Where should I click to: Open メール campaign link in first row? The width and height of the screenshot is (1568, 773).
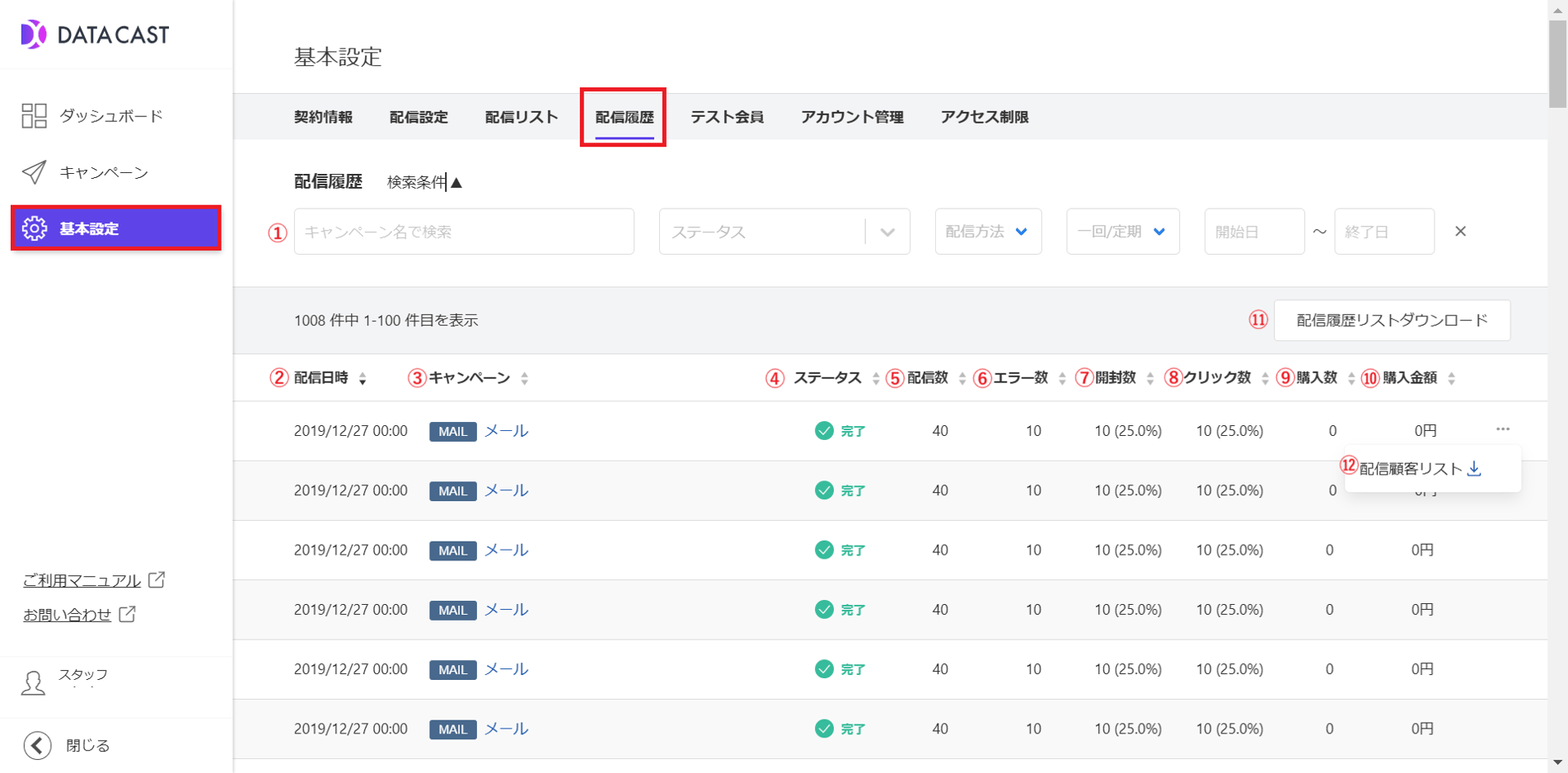click(506, 431)
